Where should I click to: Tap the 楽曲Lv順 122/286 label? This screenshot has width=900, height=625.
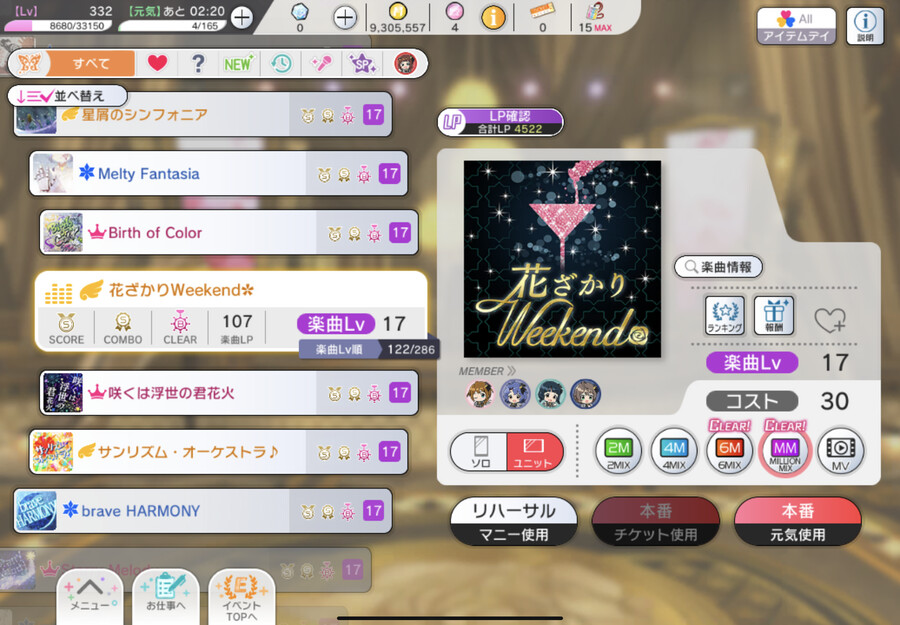tap(370, 349)
